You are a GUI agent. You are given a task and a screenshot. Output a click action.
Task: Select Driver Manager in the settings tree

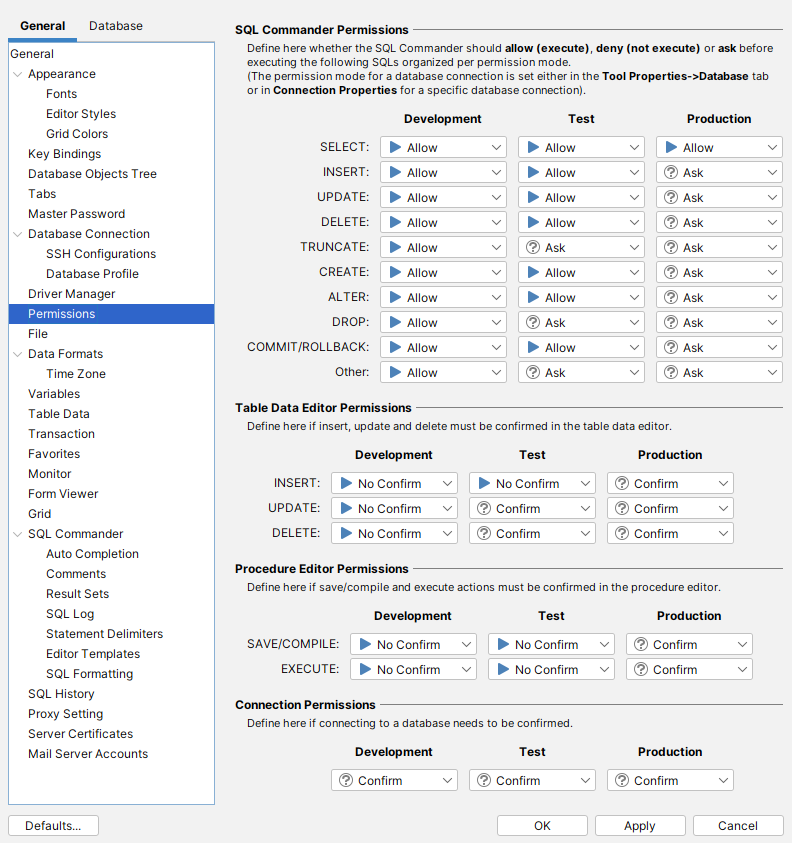coord(71,294)
